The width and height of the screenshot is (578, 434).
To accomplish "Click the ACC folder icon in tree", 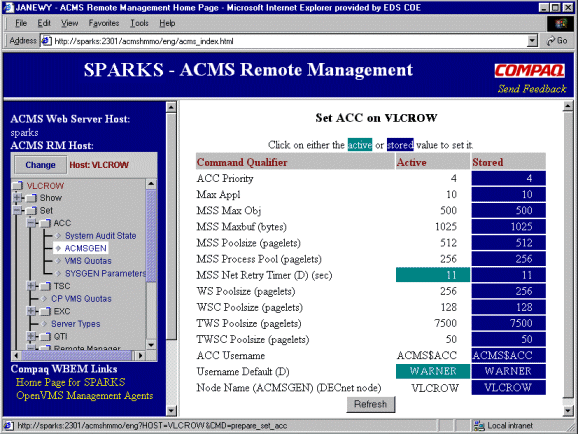I will coord(45,223).
